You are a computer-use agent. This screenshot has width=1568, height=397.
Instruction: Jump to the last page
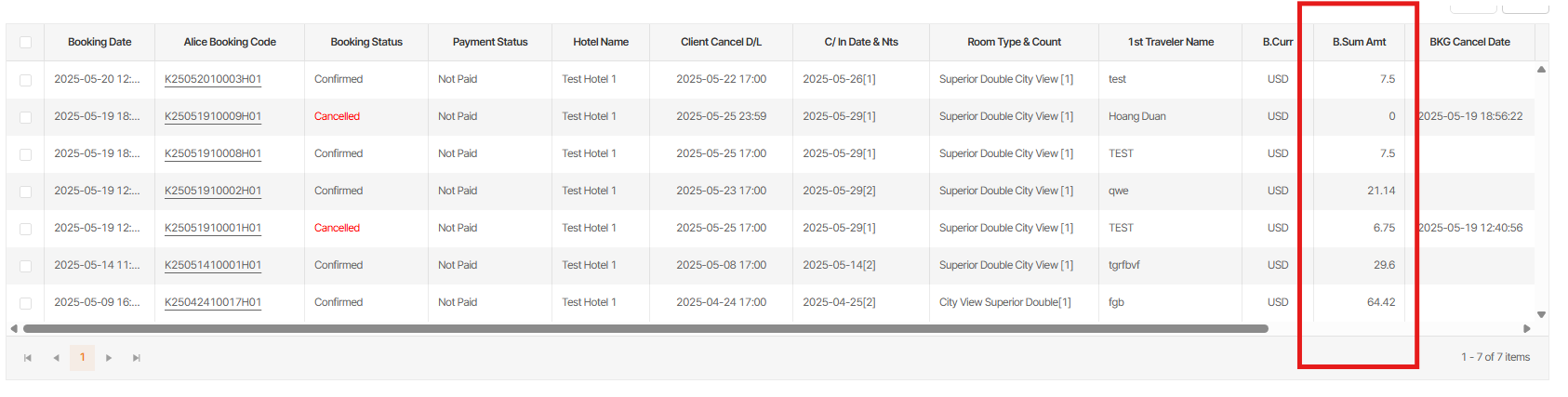tap(137, 358)
